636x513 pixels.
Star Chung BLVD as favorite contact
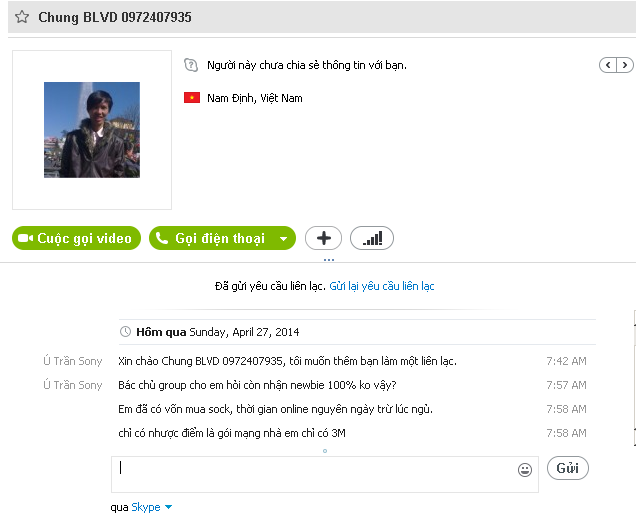(x=22, y=17)
